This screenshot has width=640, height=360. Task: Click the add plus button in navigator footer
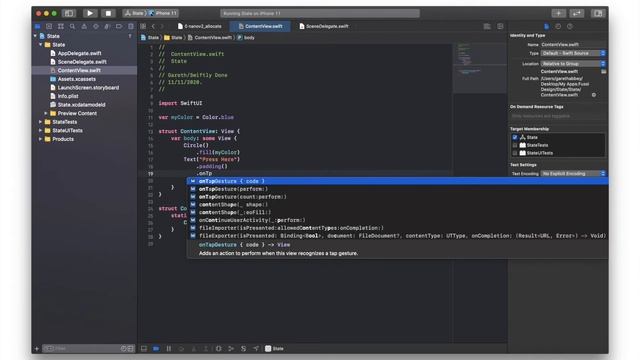[37, 349]
